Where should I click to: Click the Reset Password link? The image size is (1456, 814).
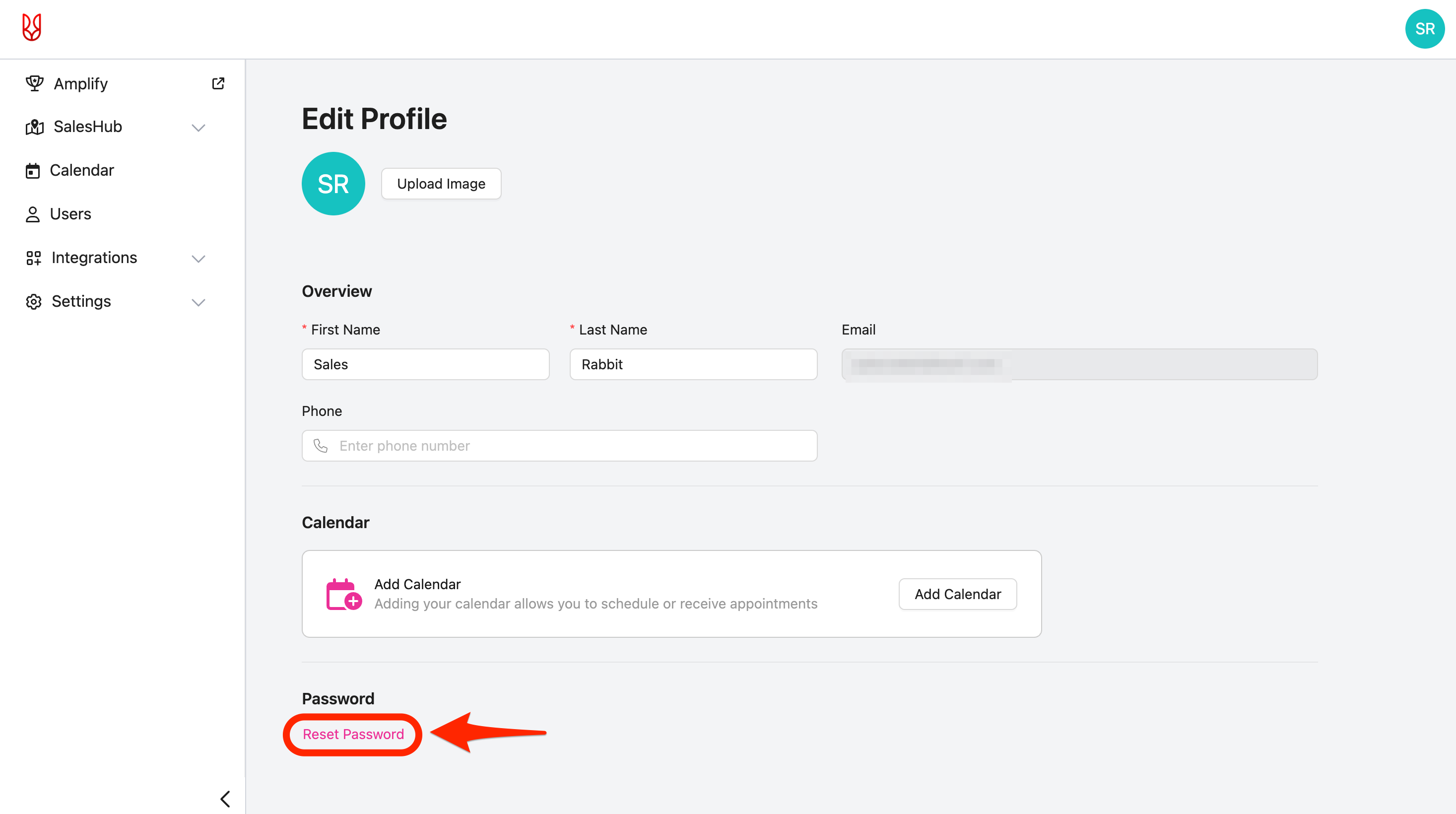(353, 734)
